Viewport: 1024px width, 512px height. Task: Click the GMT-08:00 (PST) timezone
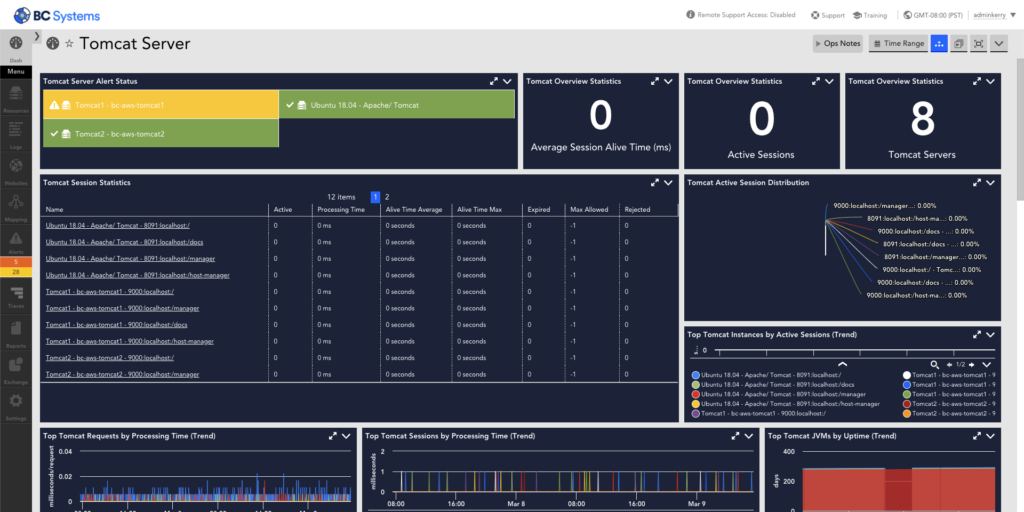coord(933,15)
